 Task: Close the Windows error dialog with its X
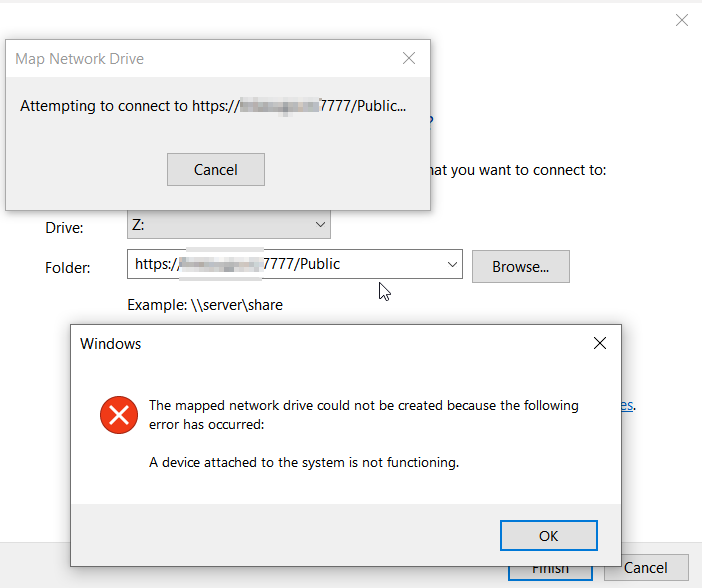pyautogui.click(x=599, y=343)
